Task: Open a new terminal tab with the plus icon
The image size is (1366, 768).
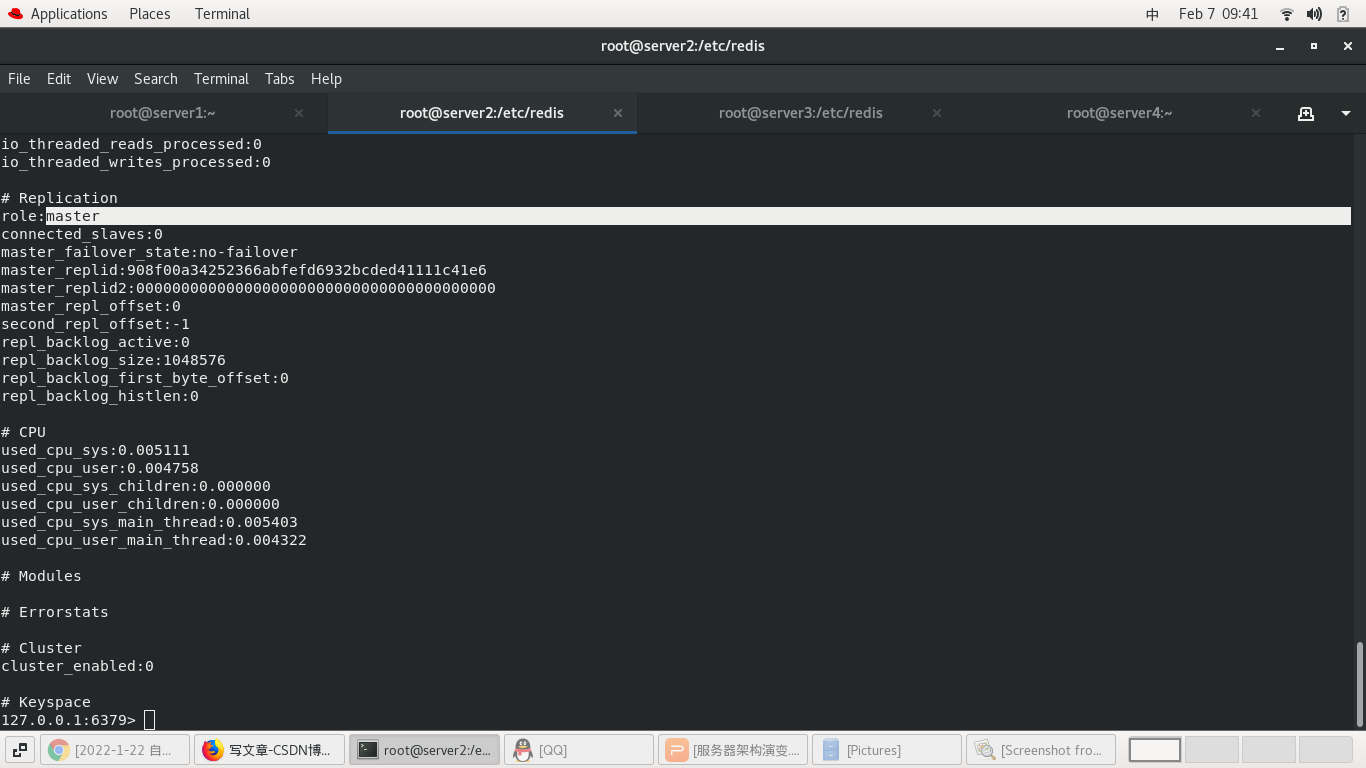Action: click(1306, 113)
